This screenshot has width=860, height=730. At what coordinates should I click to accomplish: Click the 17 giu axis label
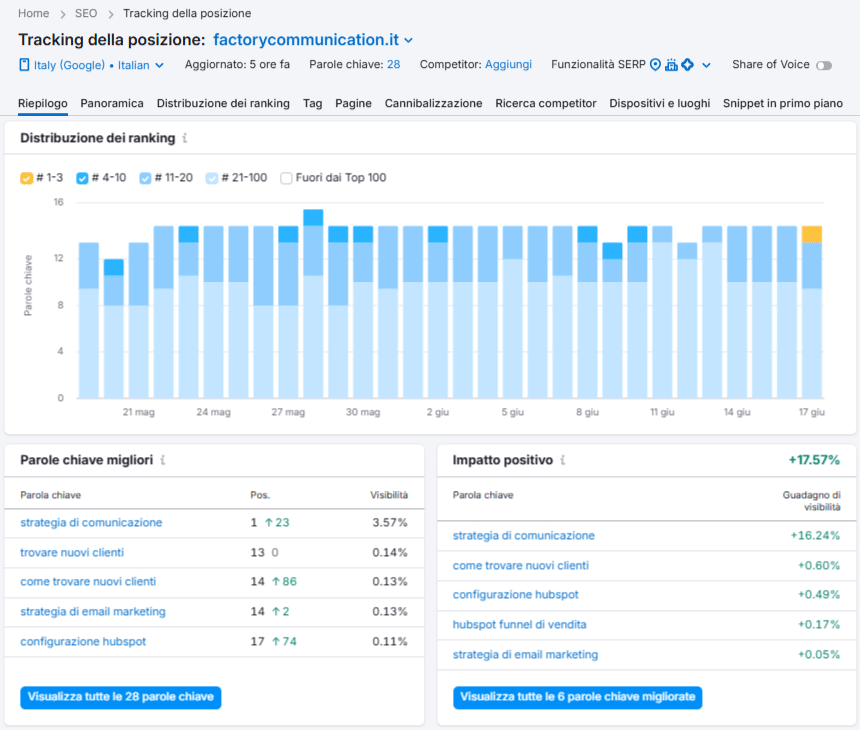click(812, 412)
